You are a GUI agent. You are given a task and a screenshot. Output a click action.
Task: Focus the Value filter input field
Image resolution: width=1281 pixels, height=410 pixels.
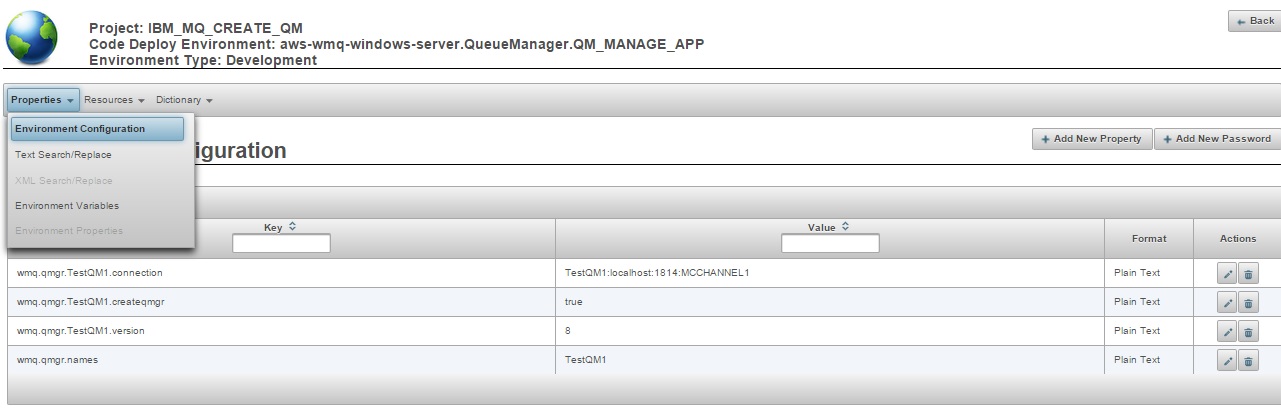tap(830, 243)
